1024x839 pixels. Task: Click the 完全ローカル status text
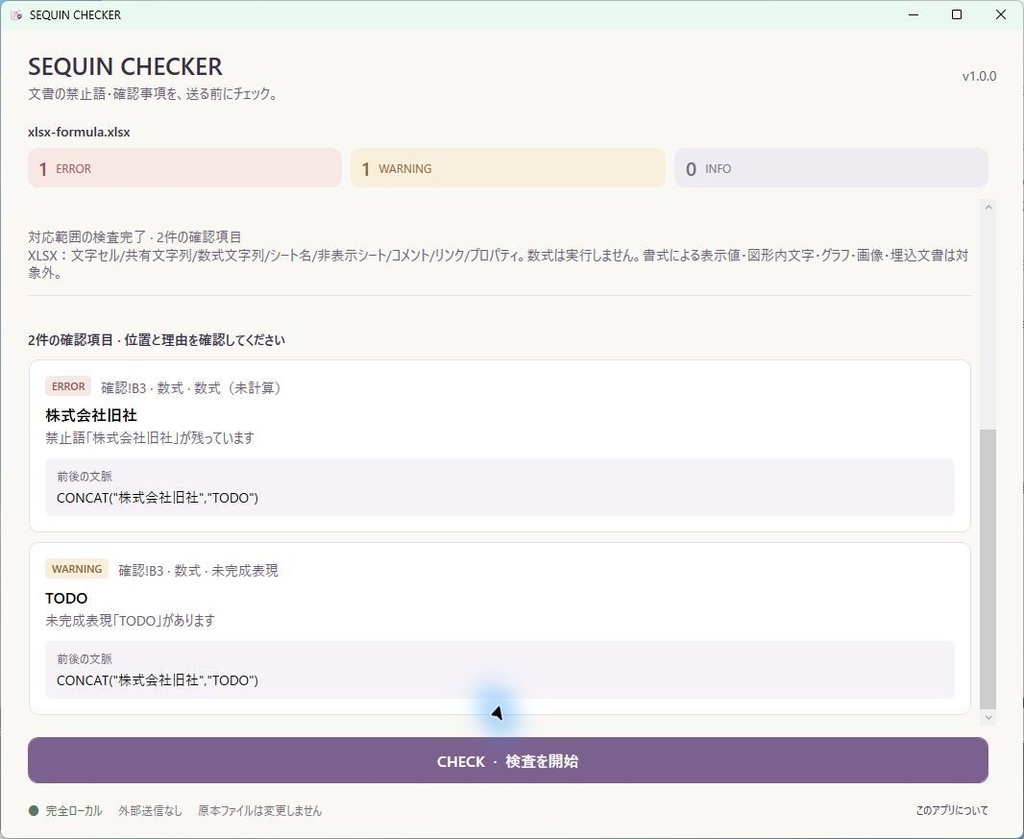74,811
